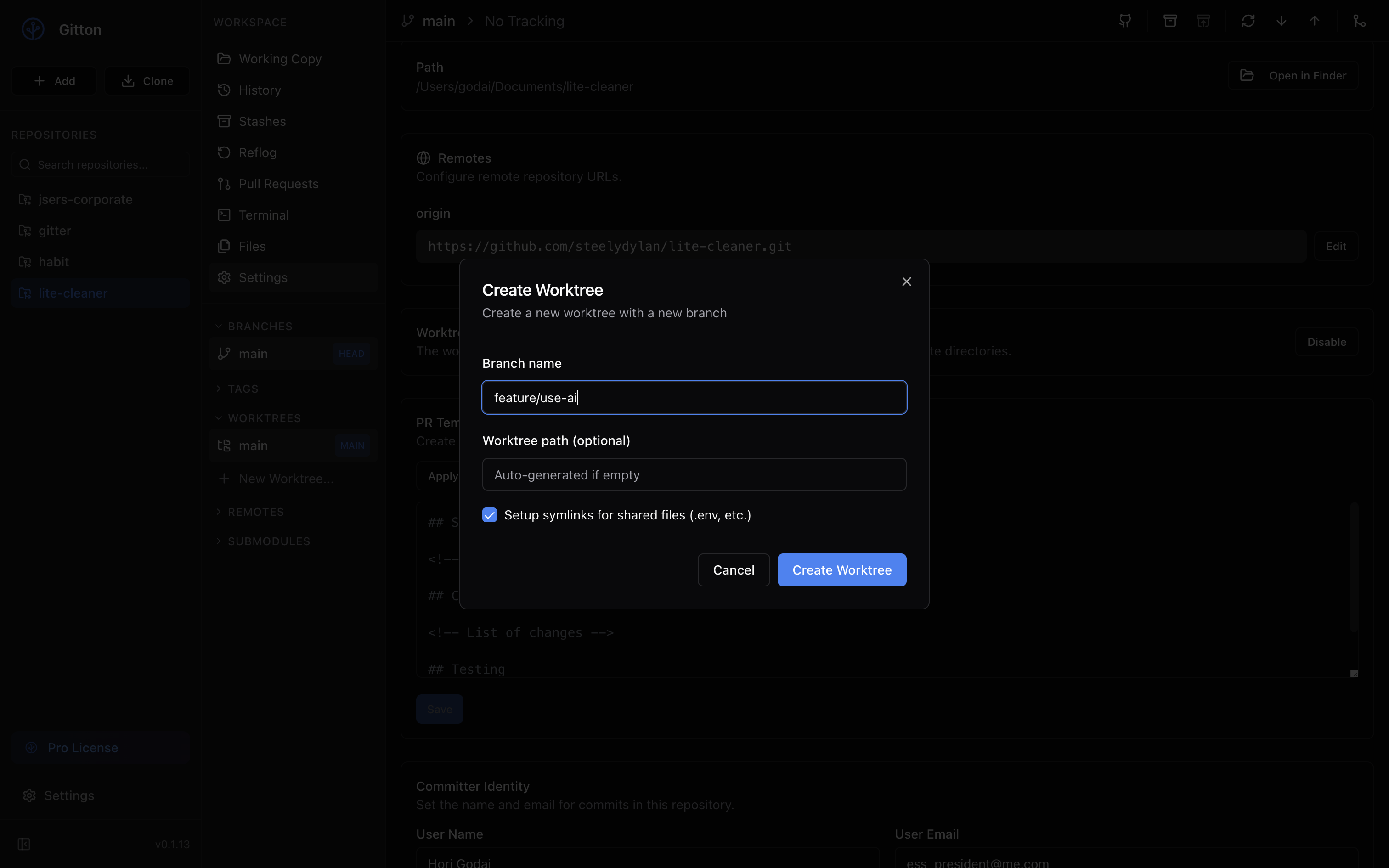
Task: Uncheck Setup symlinks for shared files
Action: tap(490, 515)
